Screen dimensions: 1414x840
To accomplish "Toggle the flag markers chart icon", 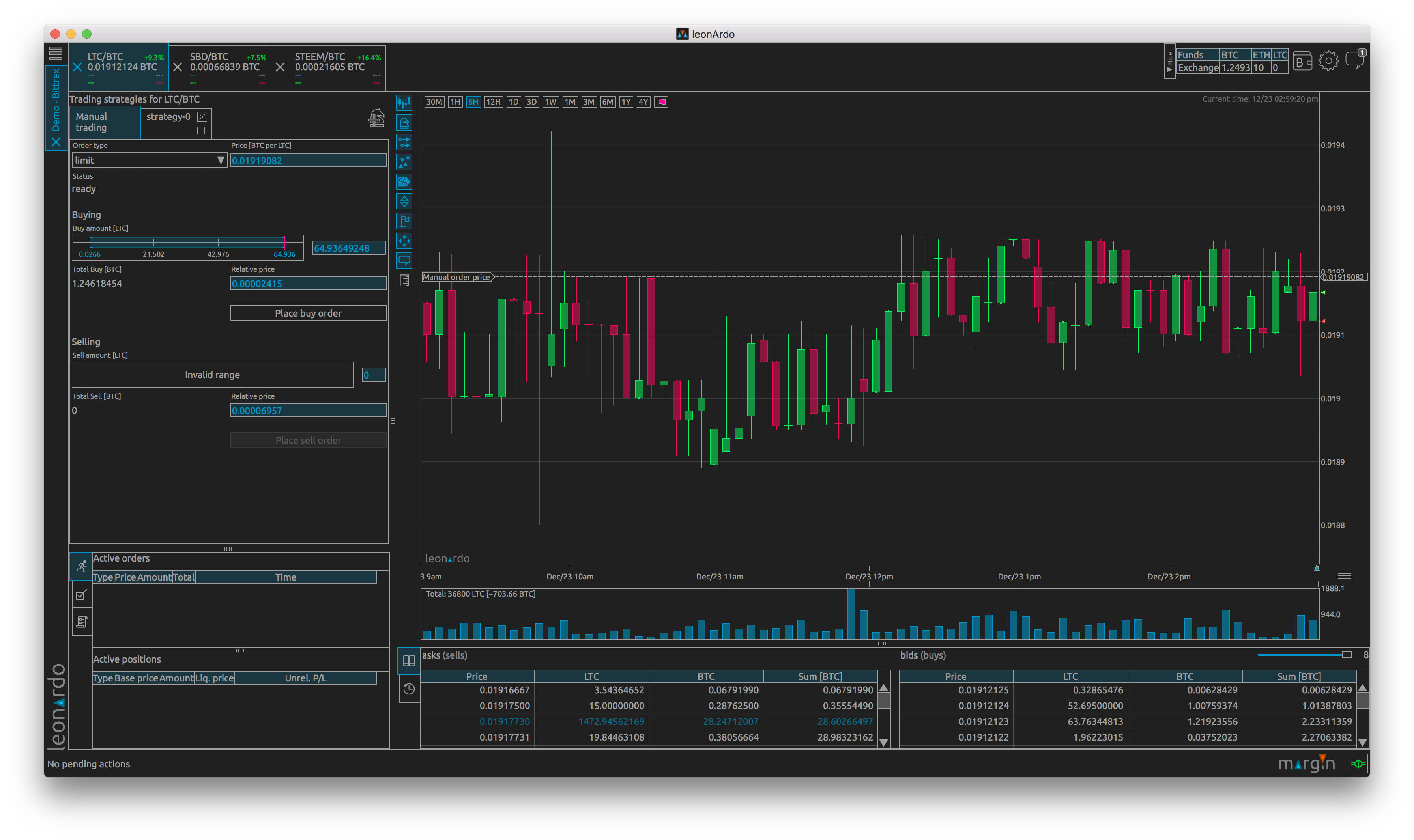I will pos(404,221).
